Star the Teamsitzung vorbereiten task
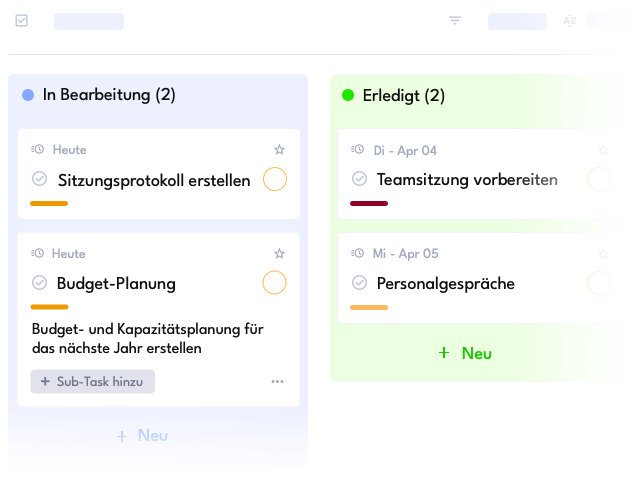The height and width of the screenshot is (480, 640). (x=603, y=150)
